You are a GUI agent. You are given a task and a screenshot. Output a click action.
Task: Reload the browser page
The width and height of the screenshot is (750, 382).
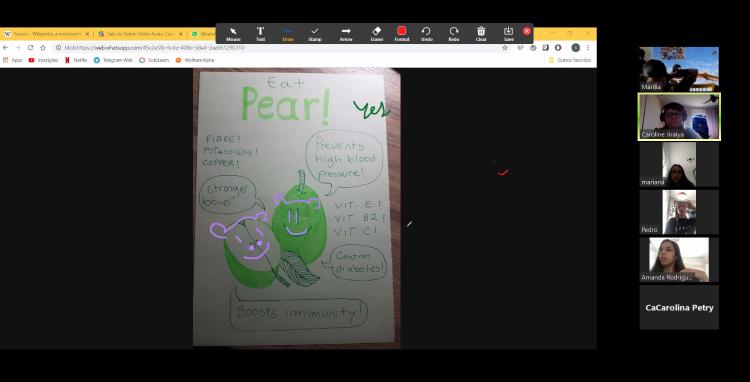pos(30,48)
